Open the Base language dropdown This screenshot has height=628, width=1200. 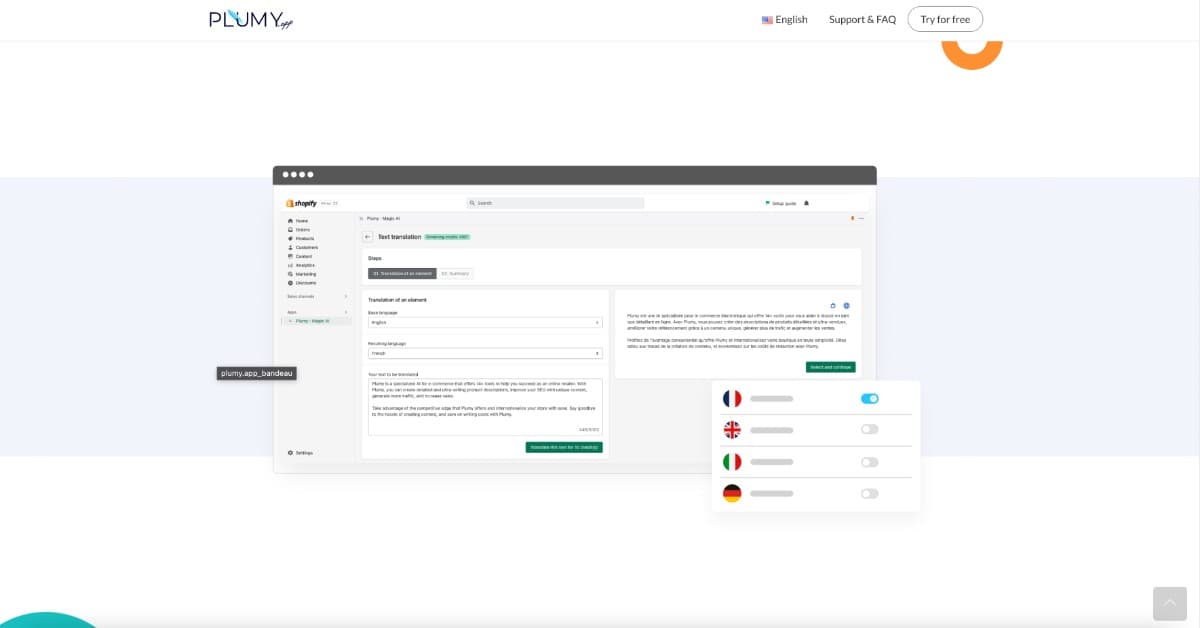(x=485, y=323)
